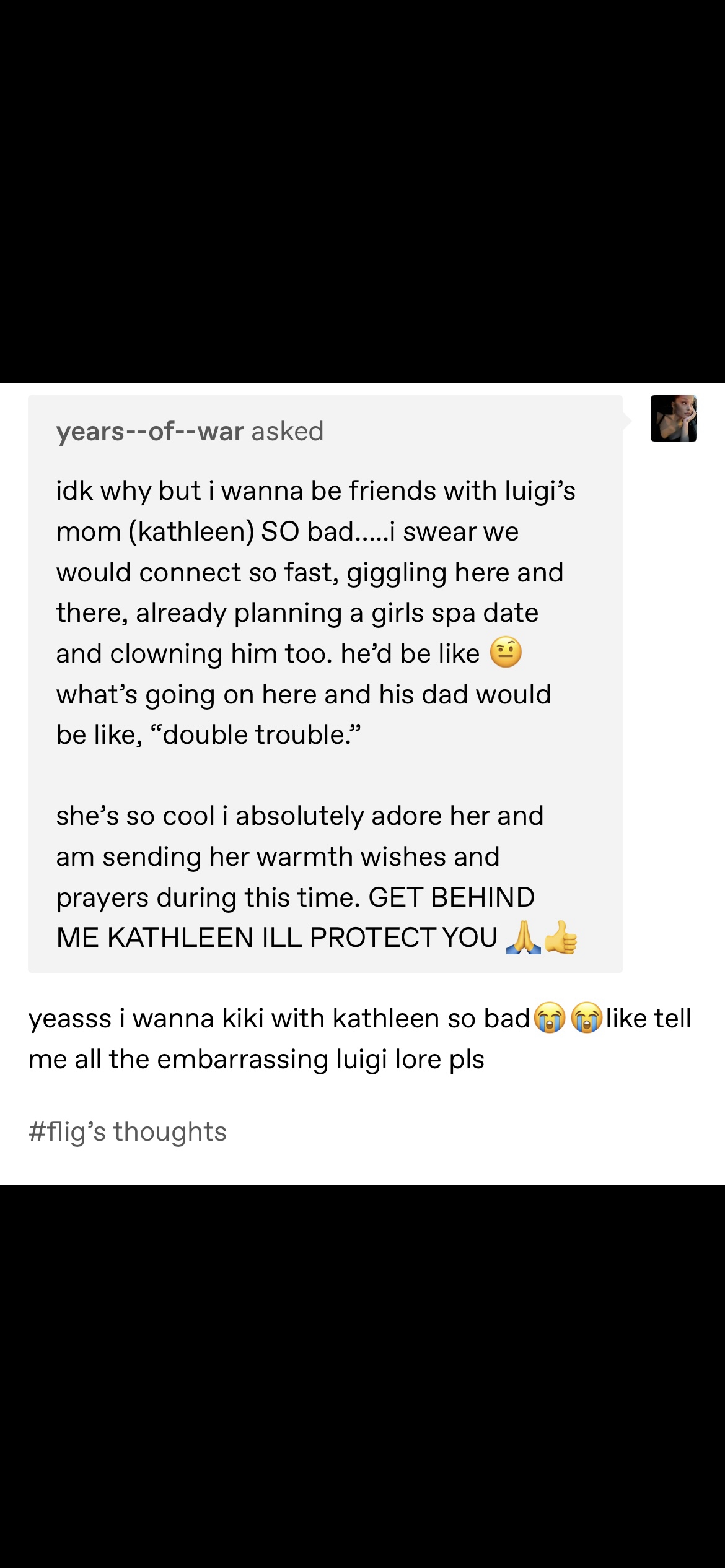Screen dimensions: 725x1568
Task: Click the praying hands emoji
Action: pos(524,938)
